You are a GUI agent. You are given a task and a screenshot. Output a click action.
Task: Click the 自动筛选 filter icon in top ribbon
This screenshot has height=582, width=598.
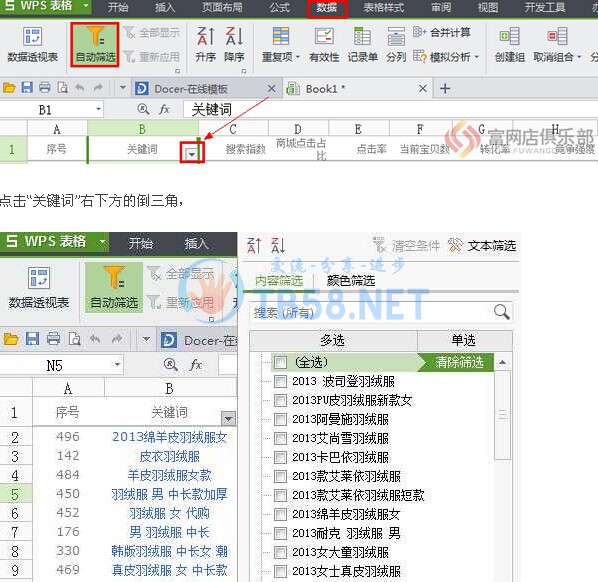point(95,44)
